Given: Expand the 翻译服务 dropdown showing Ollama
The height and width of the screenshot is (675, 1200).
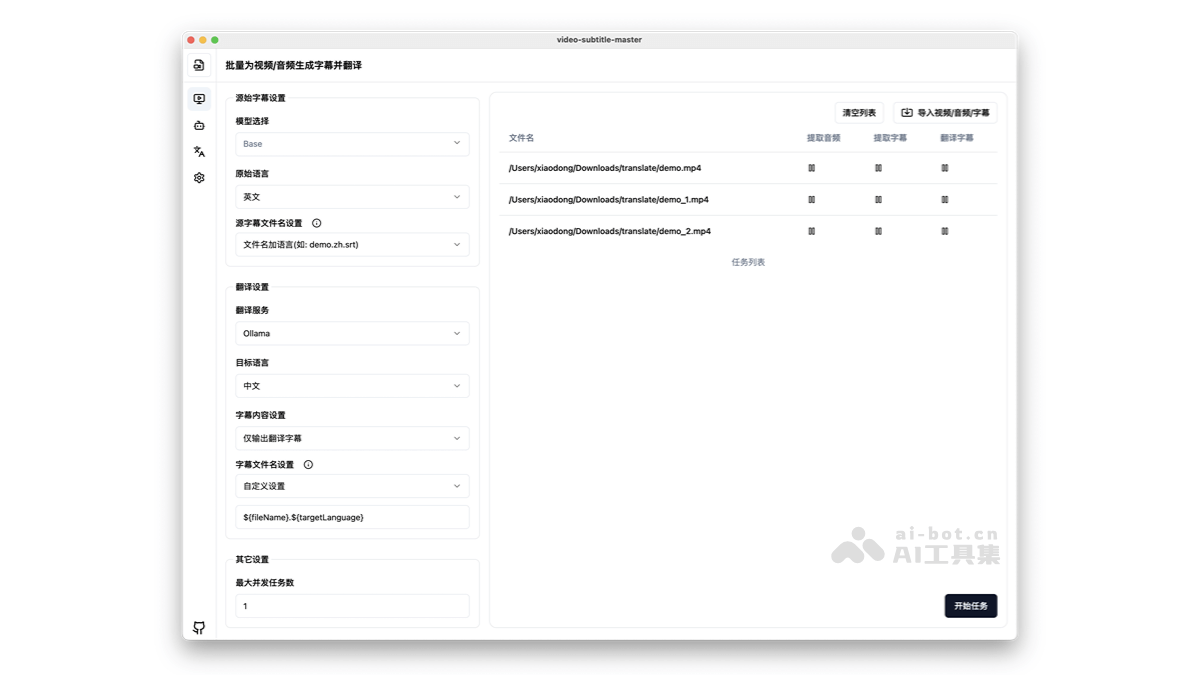Looking at the screenshot, I should 352,333.
